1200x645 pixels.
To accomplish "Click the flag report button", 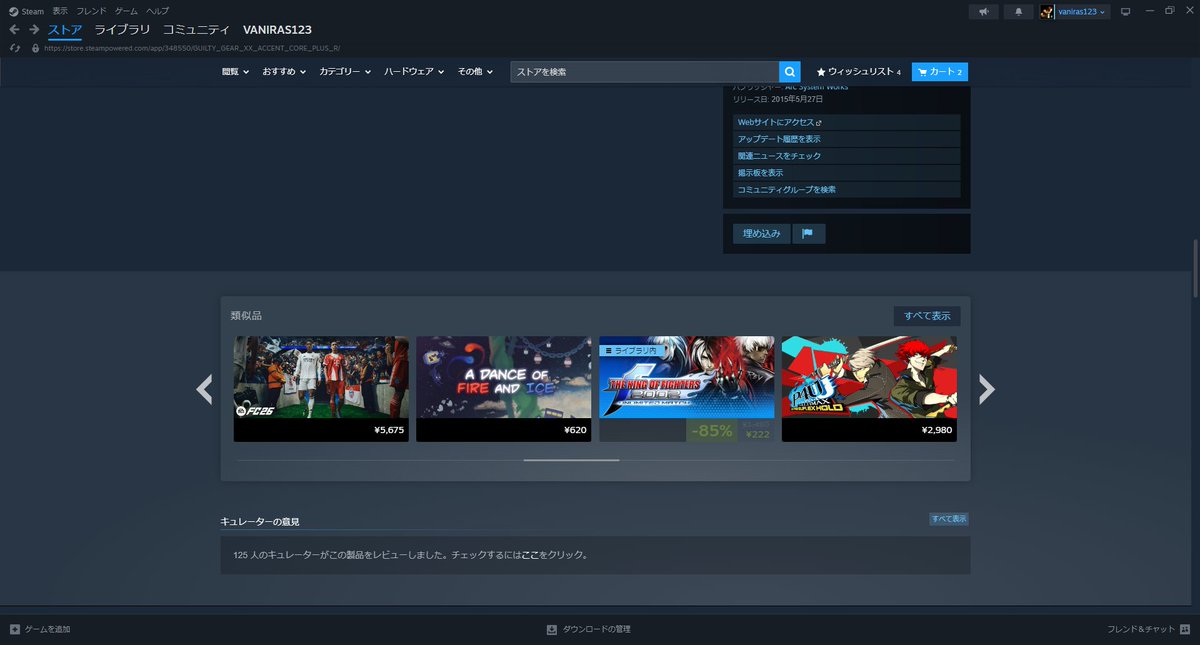I will pyautogui.click(x=808, y=234).
